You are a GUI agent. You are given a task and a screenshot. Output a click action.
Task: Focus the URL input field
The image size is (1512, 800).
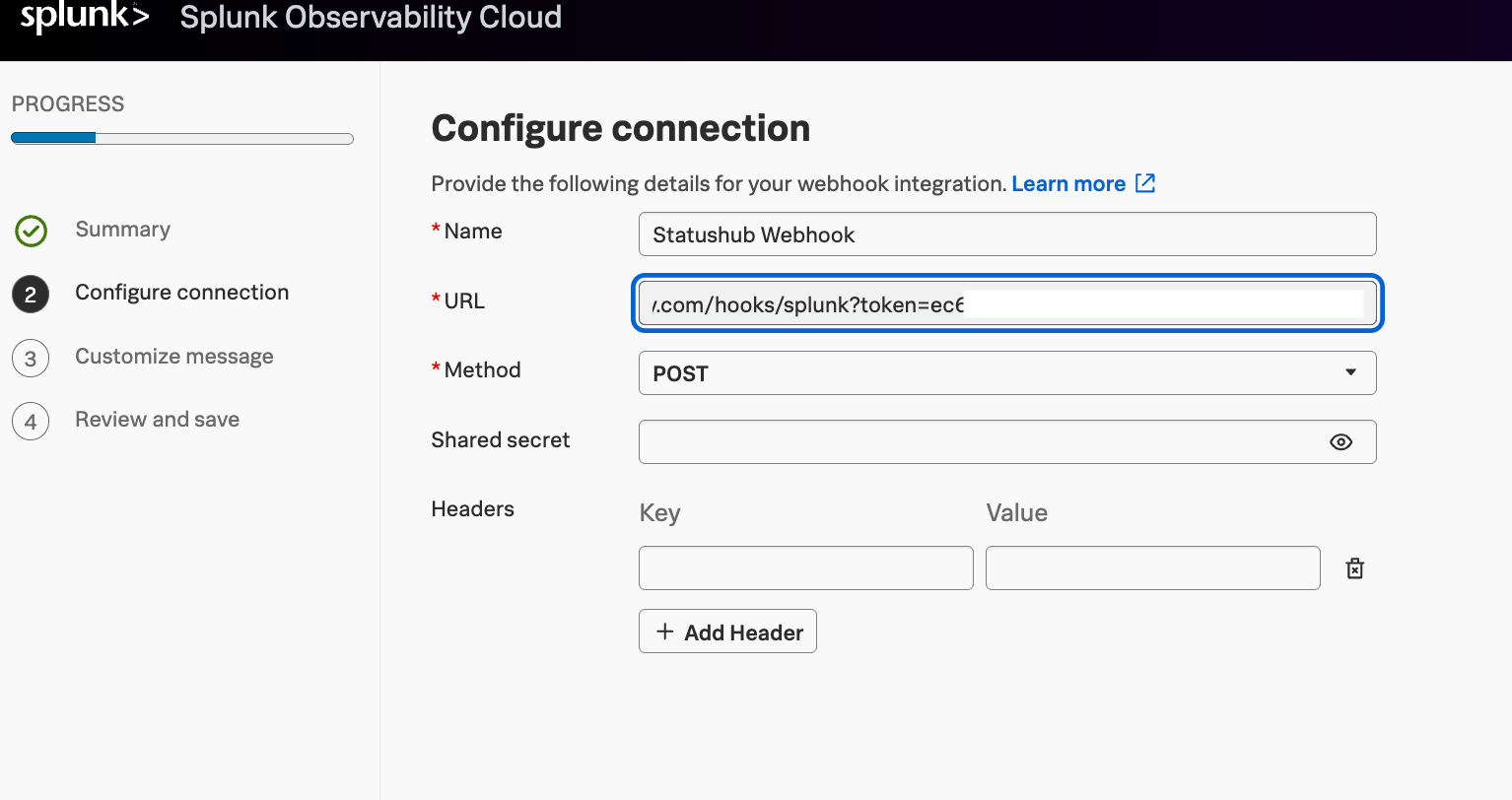(1007, 303)
